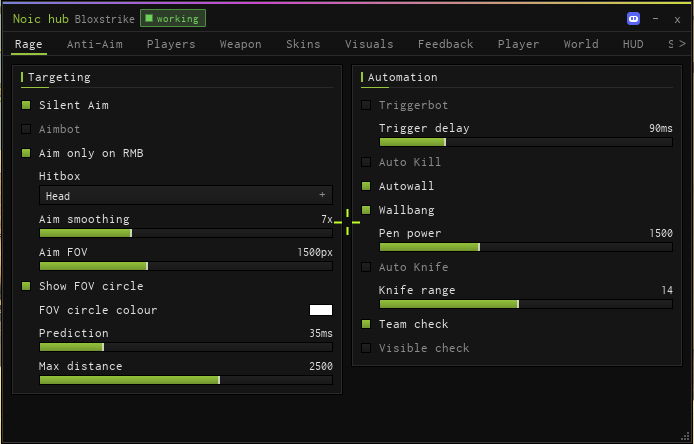Go to the World tab
The height and width of the screenshot is (444, 694).
click(x=581, y=44)
